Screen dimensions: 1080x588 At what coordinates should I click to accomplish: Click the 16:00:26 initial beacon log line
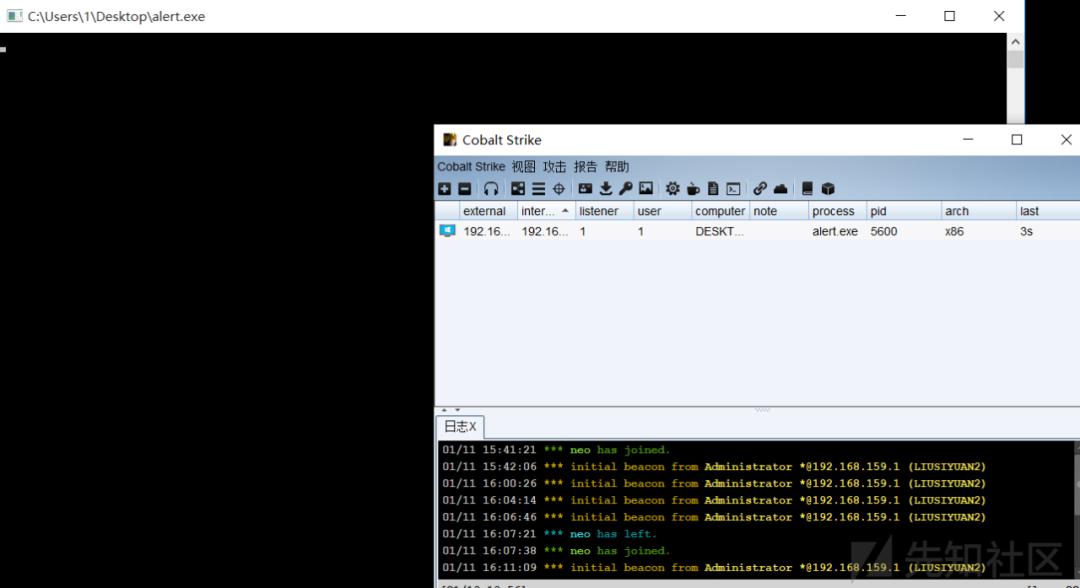(714, 484)
